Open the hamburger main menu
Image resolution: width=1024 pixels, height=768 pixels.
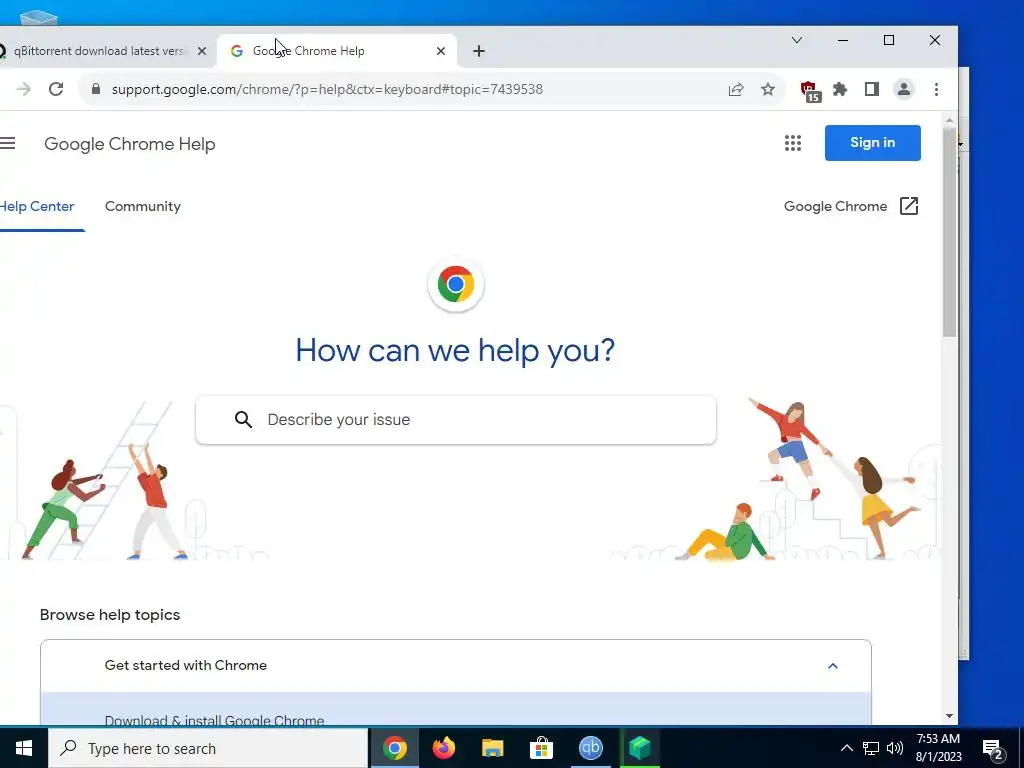(8, 143)
